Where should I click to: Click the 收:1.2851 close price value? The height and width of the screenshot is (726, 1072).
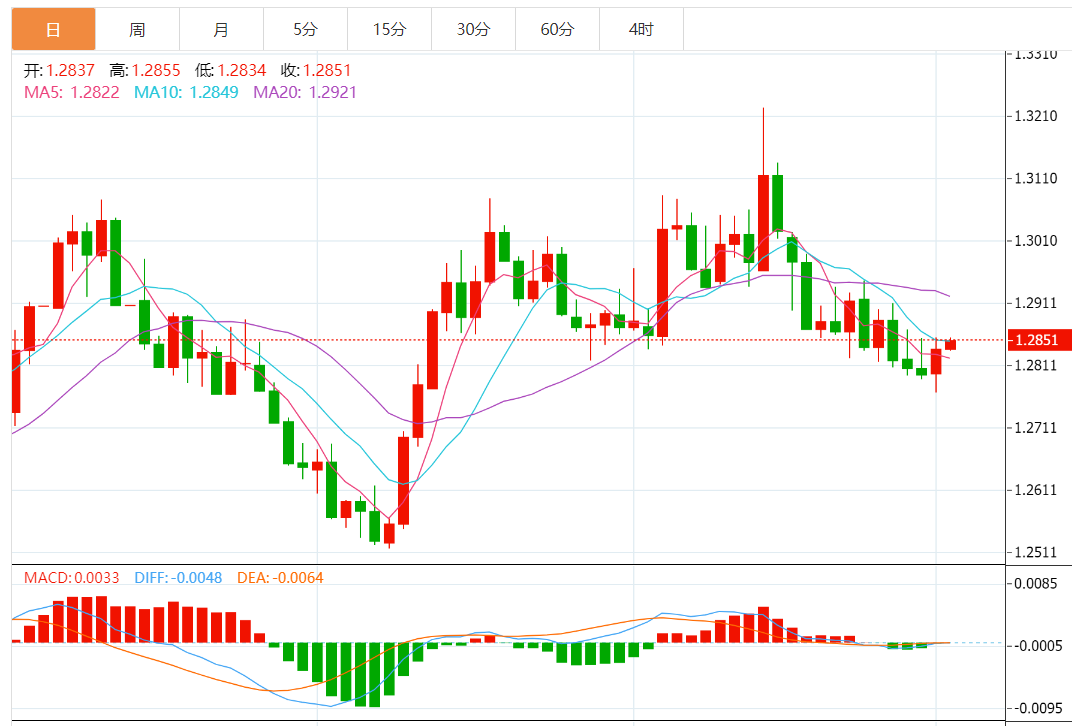pyautogui.click(x=316, y=70)
